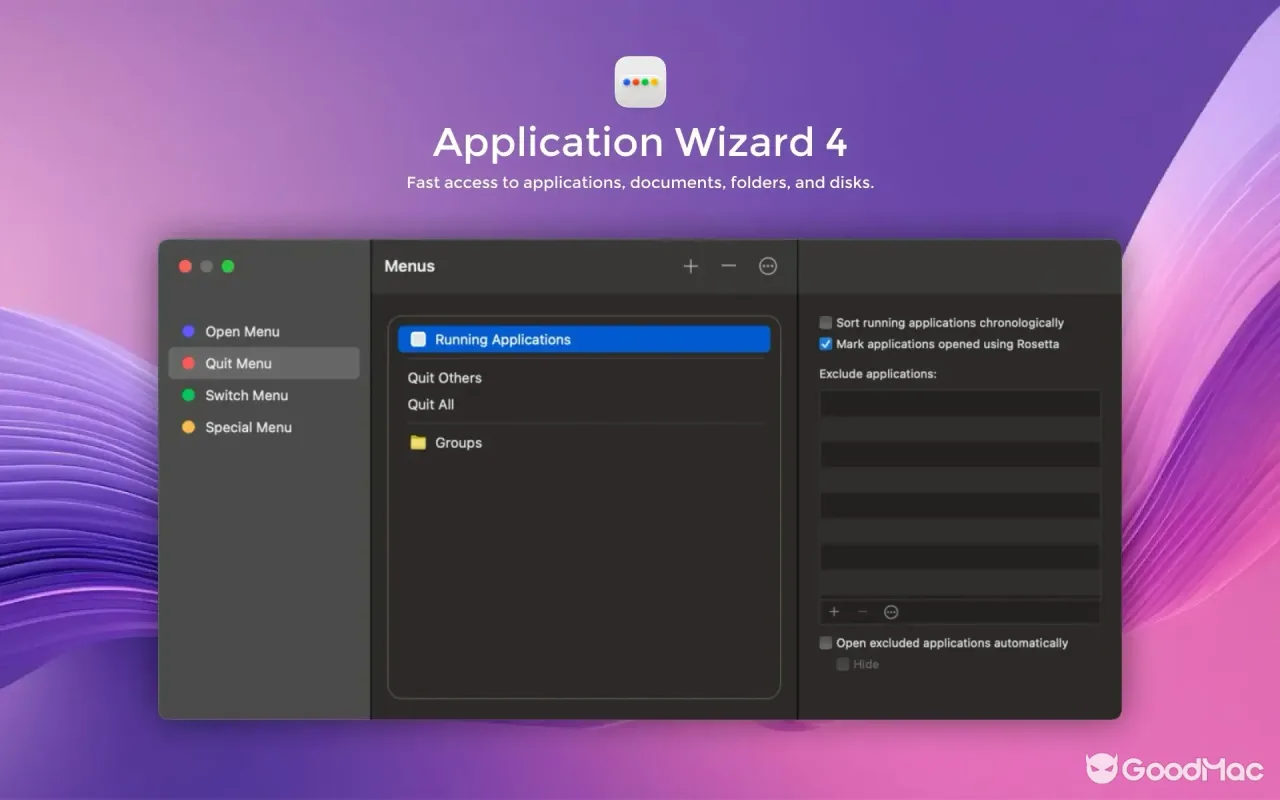This screenshot has height=800, width=1280.
Task: Enable Sort running applications chronologically
Action: pyautogui.click(x=826, y=323)
